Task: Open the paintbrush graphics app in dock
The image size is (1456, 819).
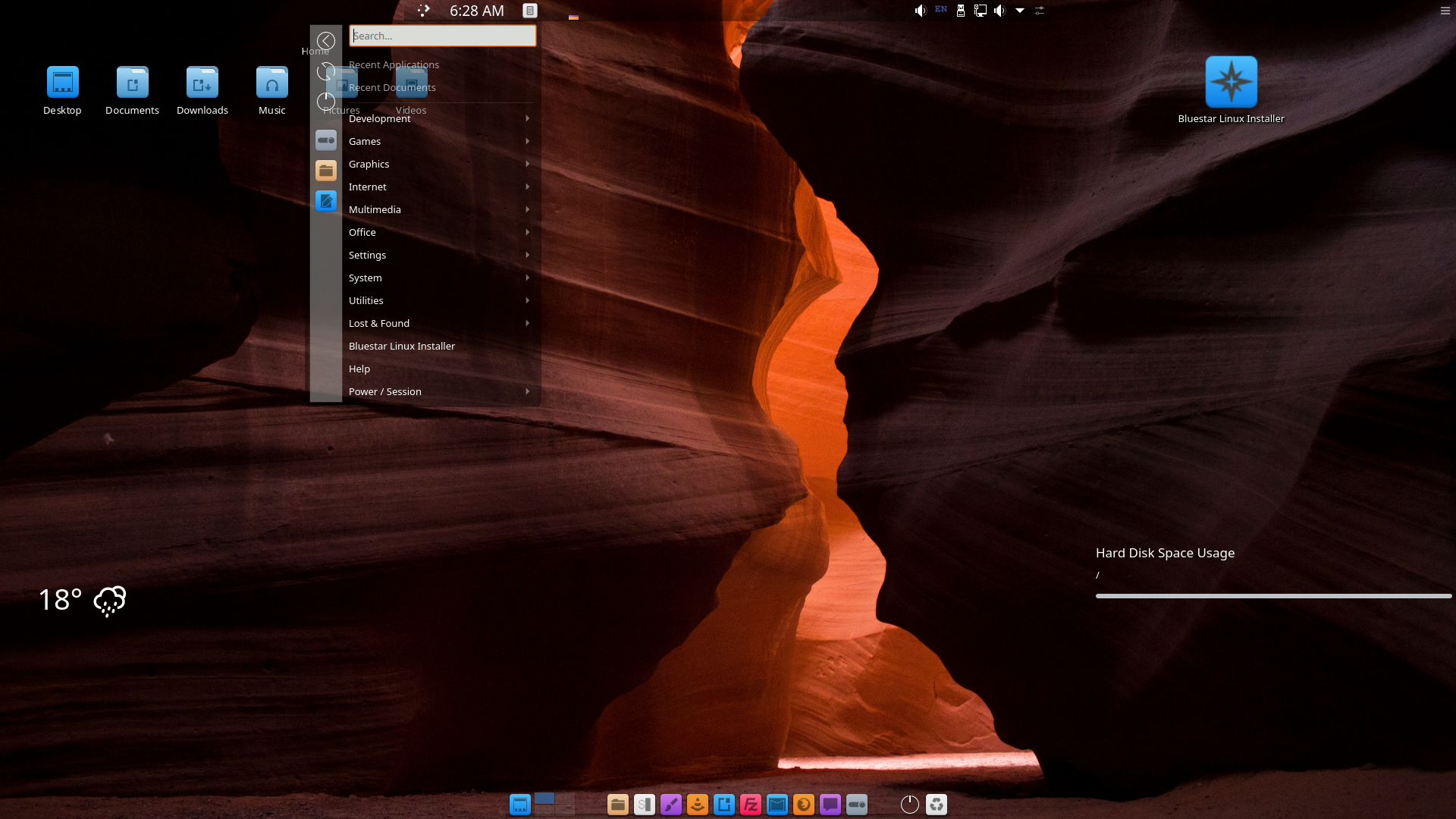Action: click(x=671, y=805)
